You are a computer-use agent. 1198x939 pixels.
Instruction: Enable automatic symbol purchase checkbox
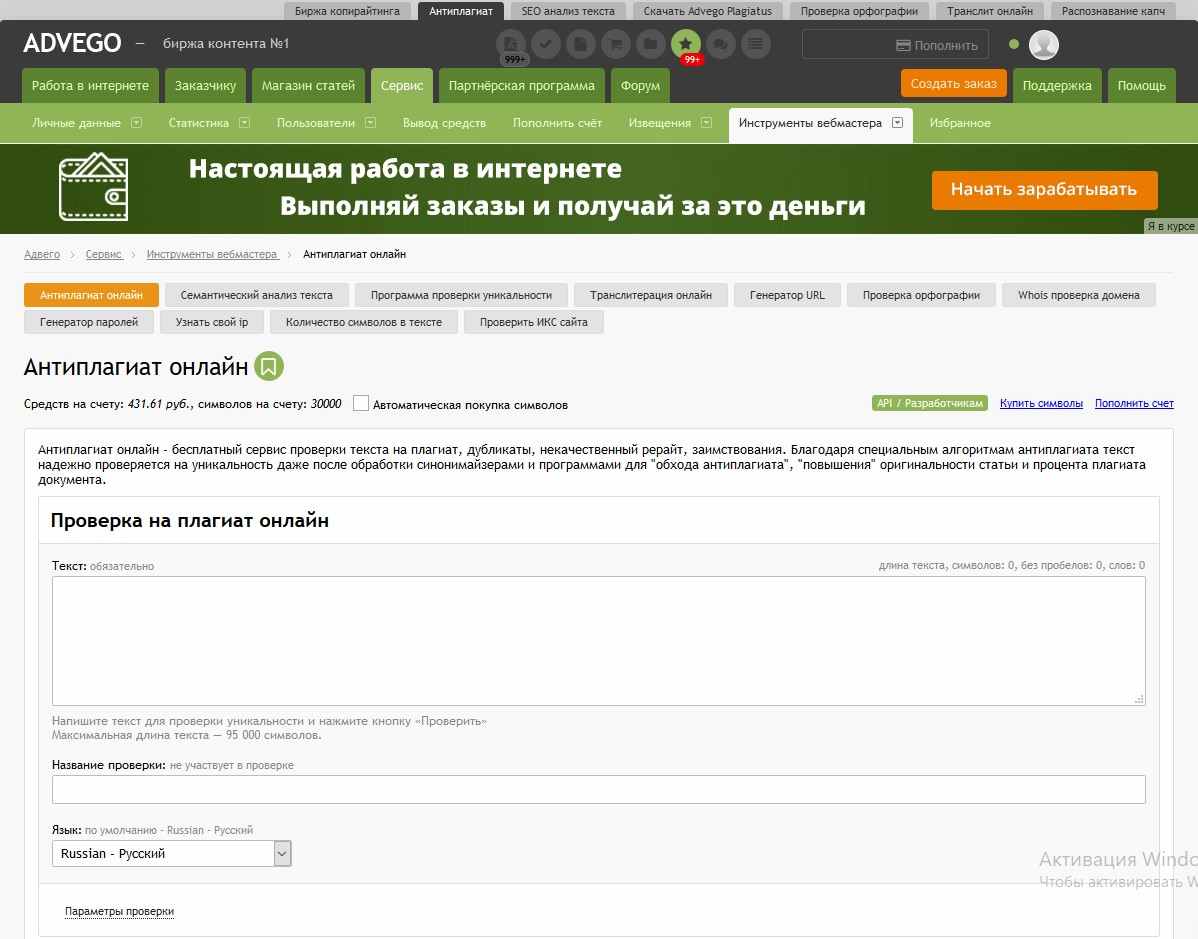coord(361,404)
